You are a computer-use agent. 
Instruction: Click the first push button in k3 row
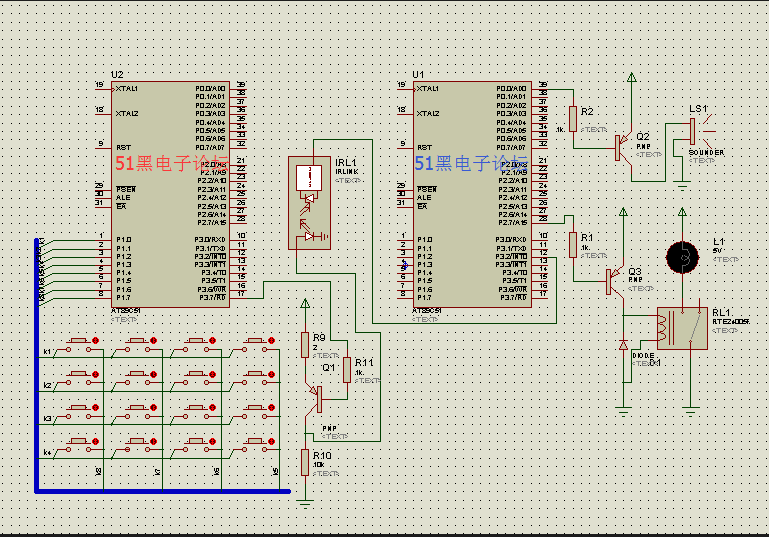(78, 413)
